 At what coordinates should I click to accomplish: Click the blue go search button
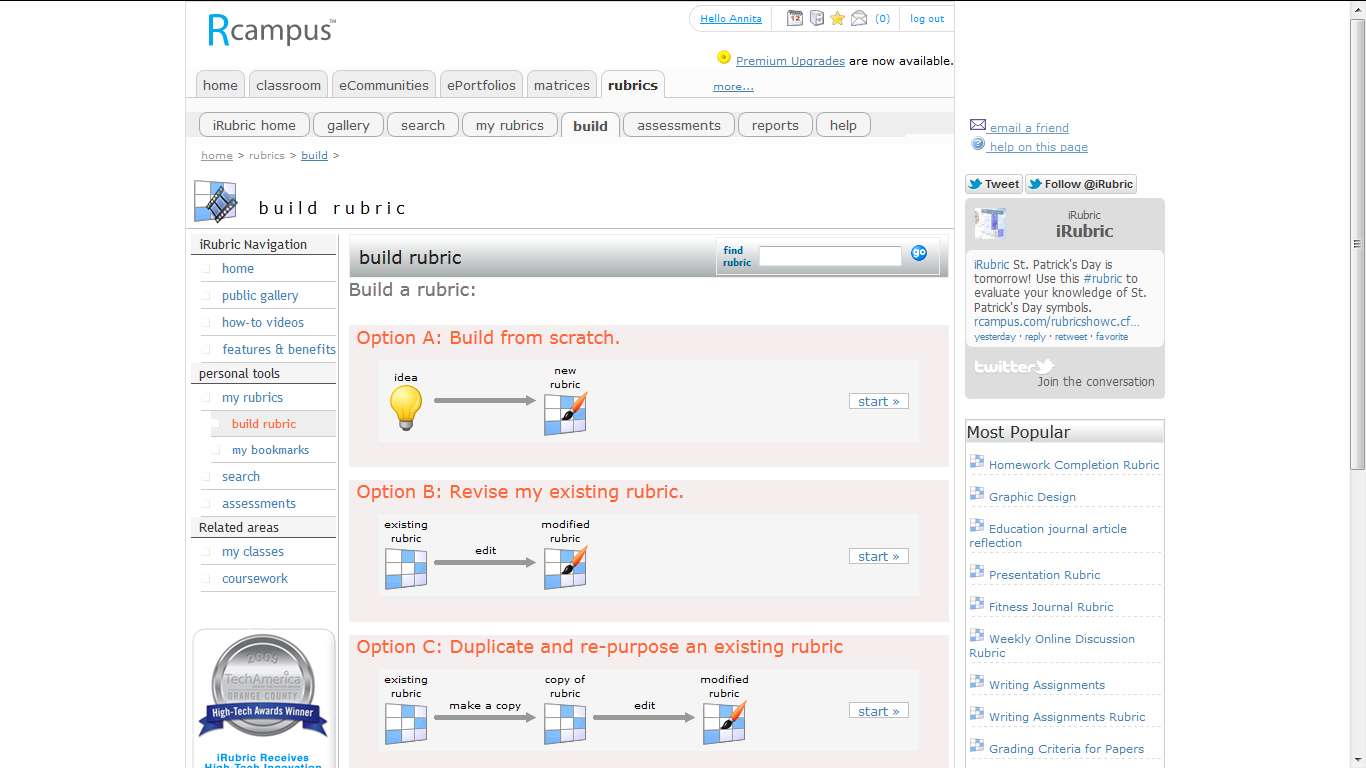pos(919,253)
